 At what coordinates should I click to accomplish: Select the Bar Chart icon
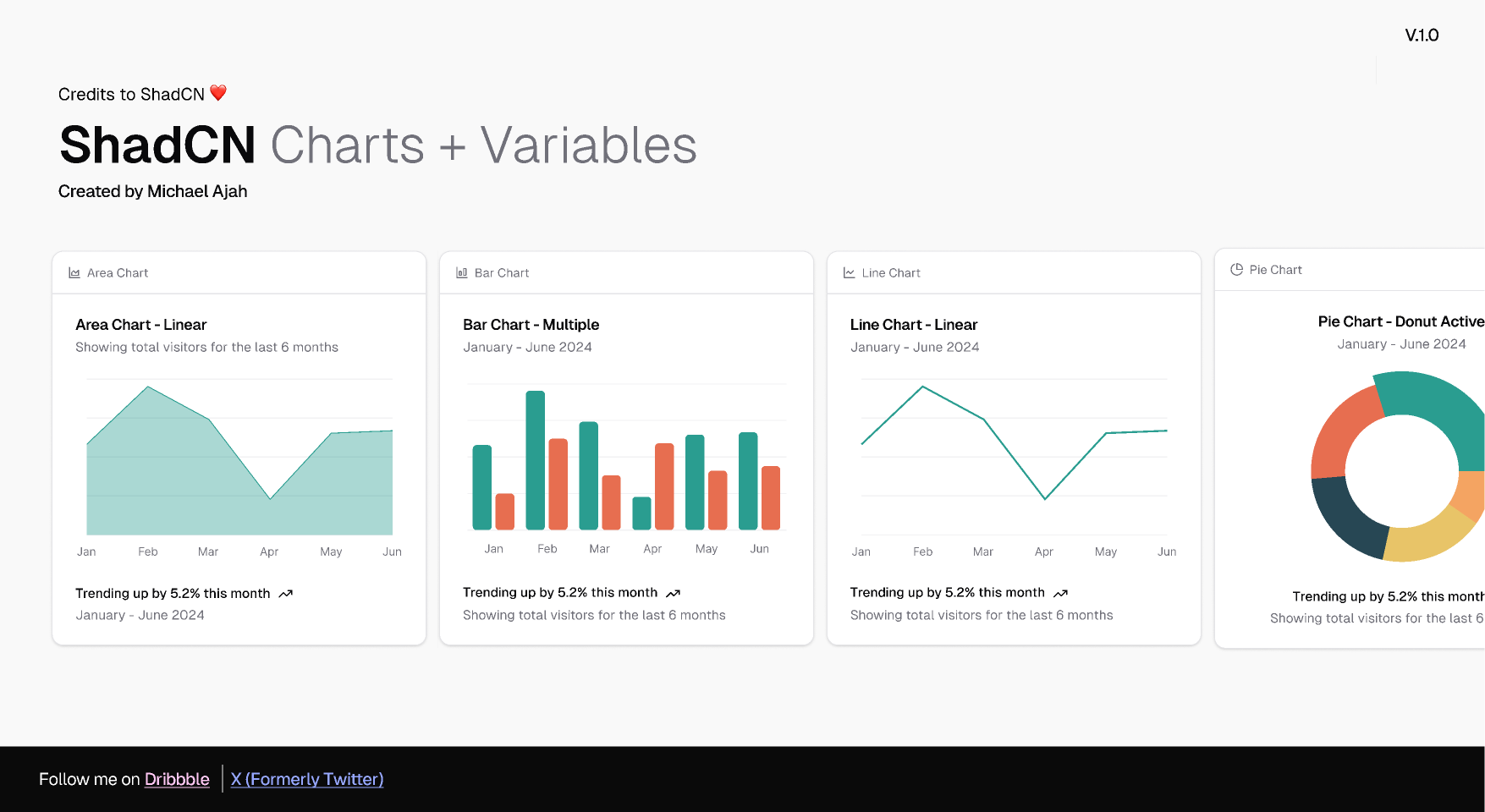461,272
